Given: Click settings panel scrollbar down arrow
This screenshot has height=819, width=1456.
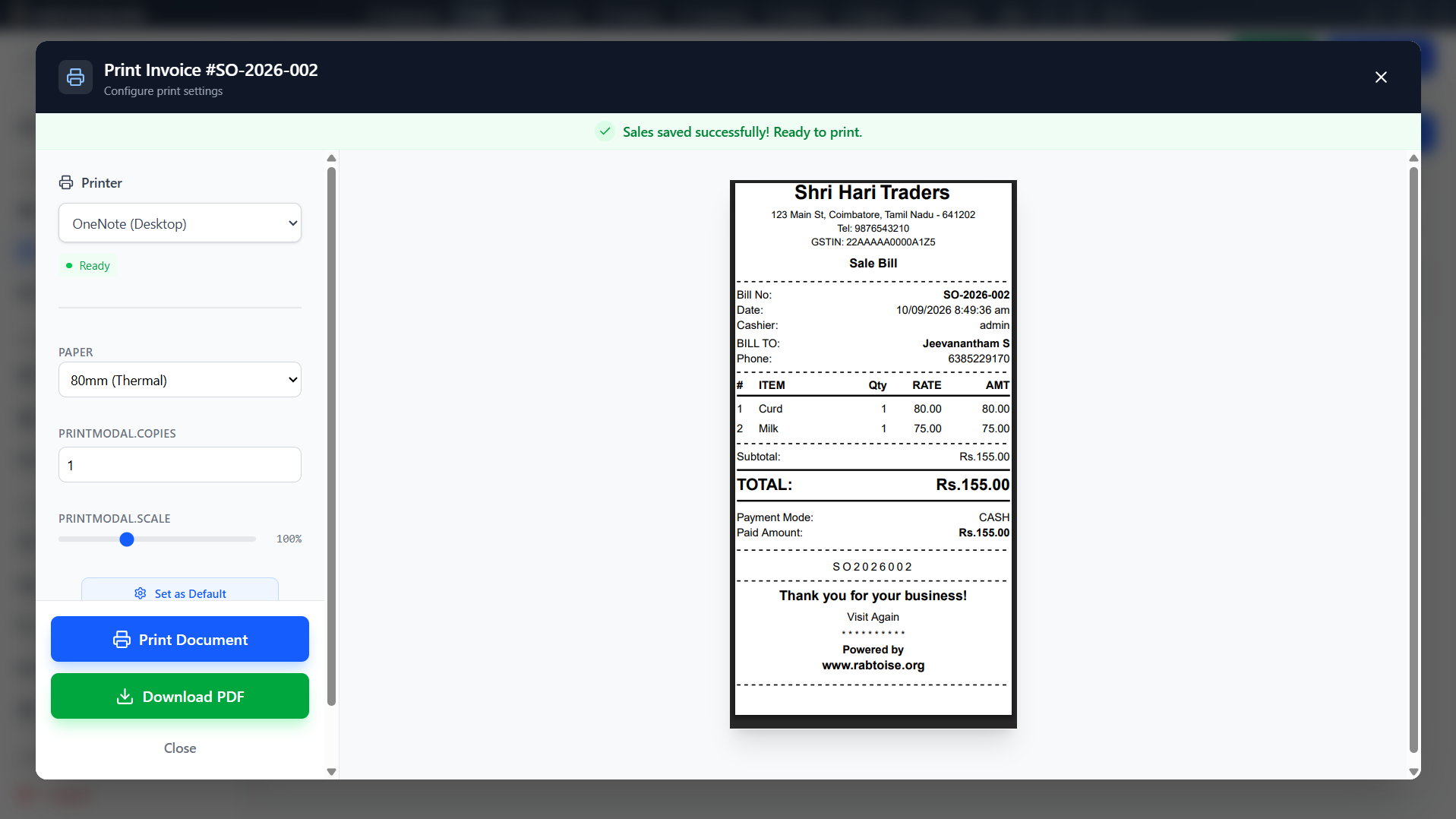Looking at the screenshot, I should point(331,771).
